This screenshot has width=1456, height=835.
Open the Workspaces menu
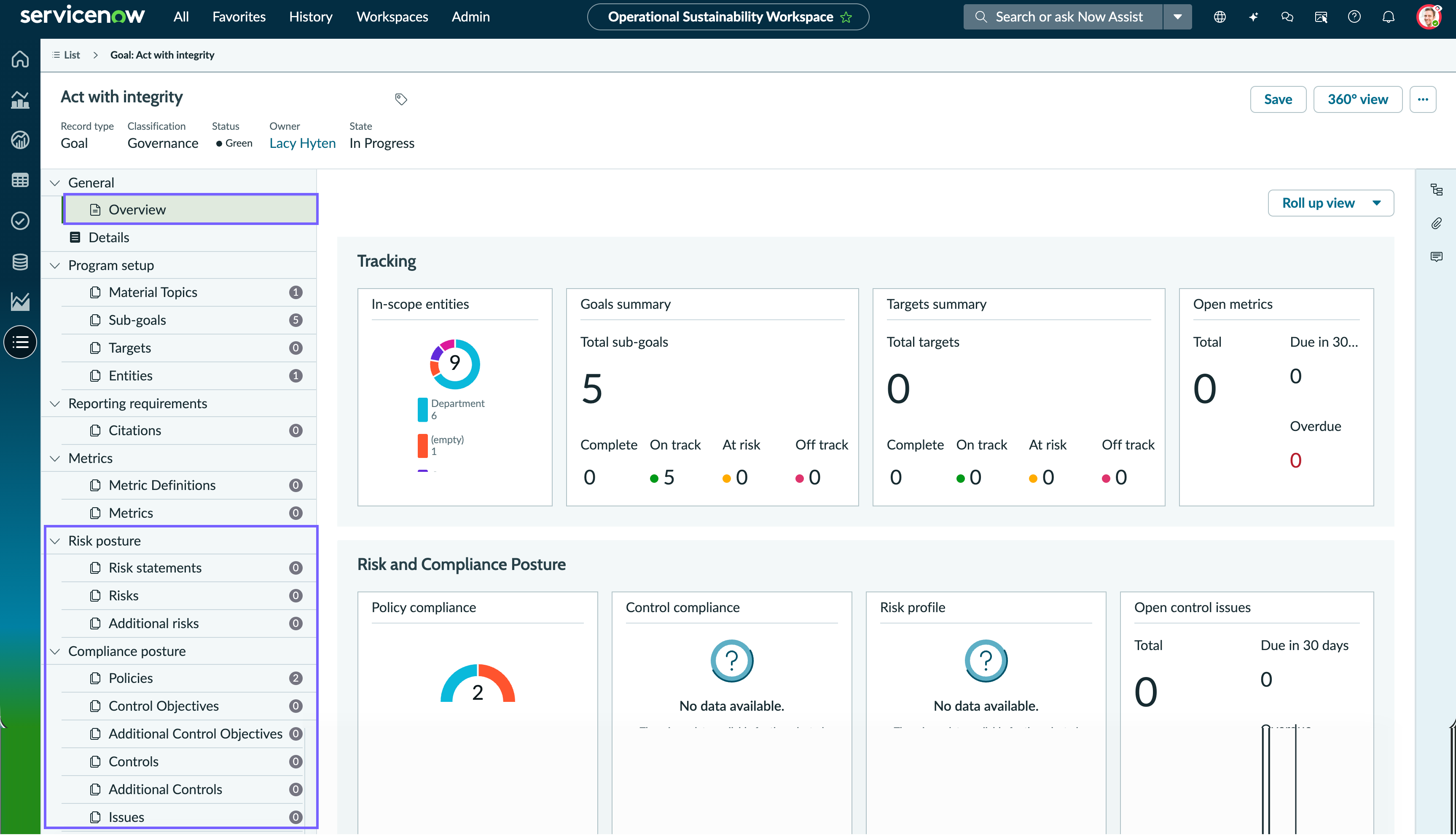392,16
